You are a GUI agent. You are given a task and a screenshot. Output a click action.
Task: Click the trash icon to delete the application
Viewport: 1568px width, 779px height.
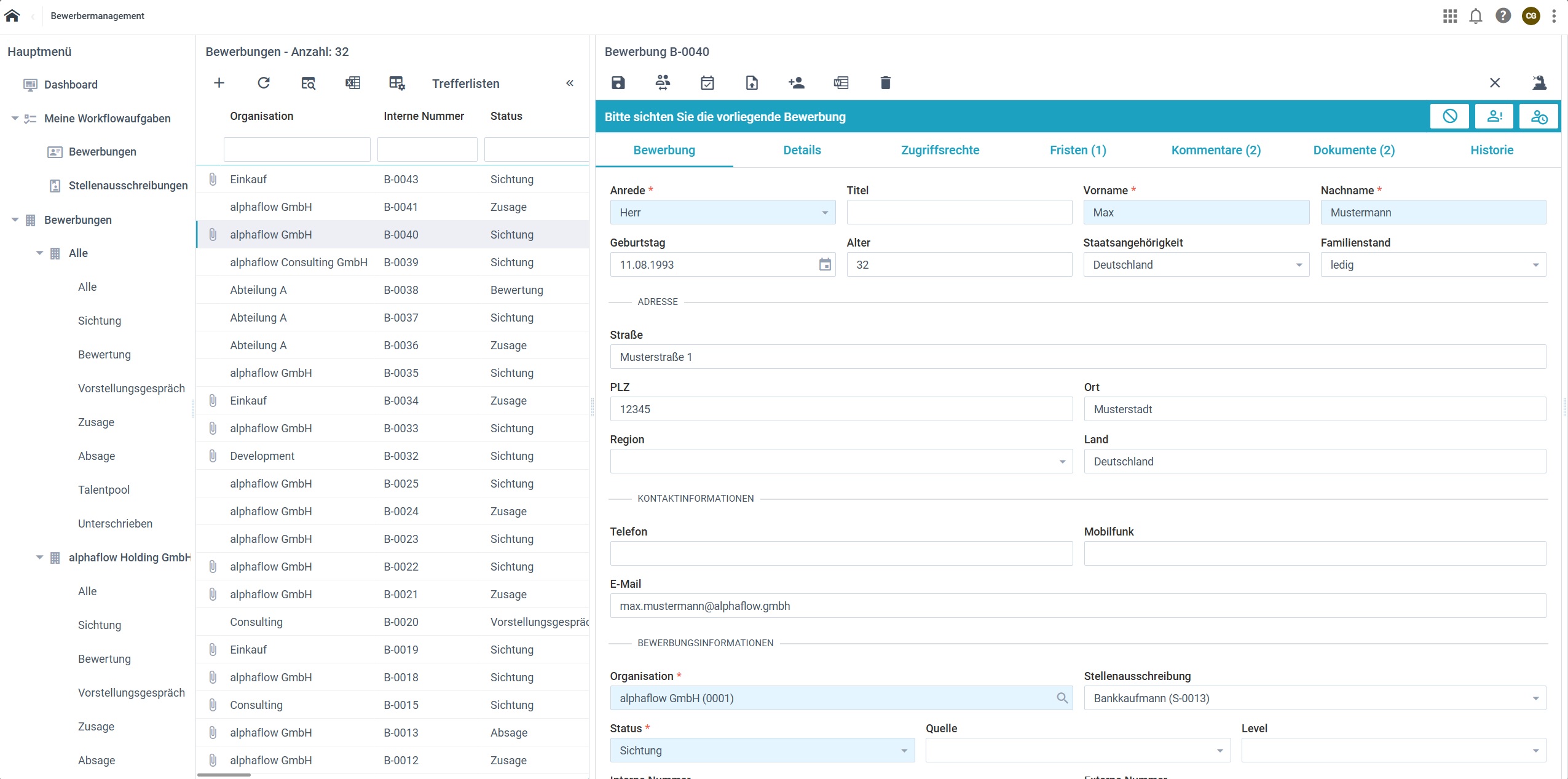(885, 83)
